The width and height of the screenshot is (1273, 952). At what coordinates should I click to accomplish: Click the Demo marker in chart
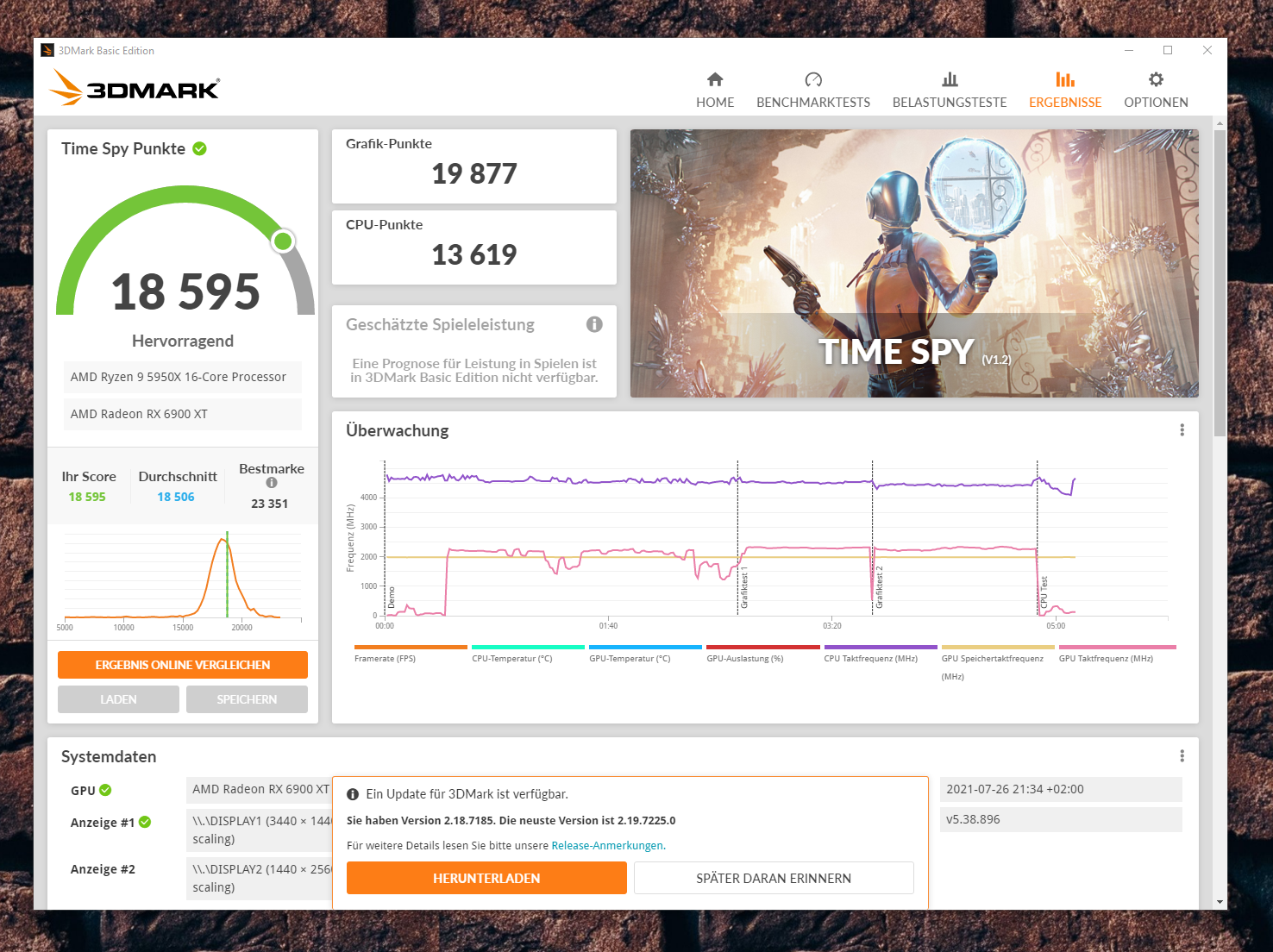391,598
